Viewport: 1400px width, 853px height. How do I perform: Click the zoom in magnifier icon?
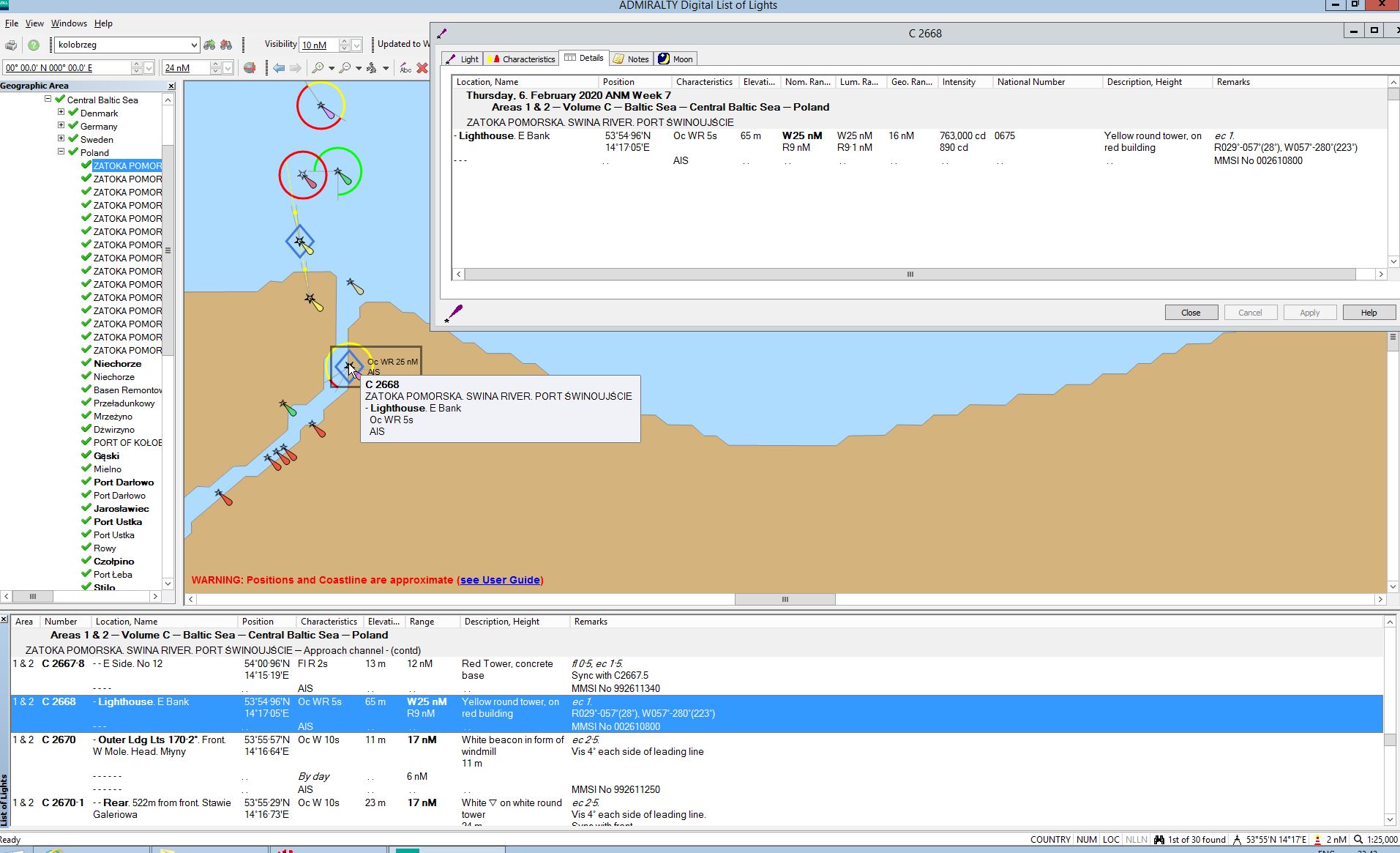pos(318,68)
